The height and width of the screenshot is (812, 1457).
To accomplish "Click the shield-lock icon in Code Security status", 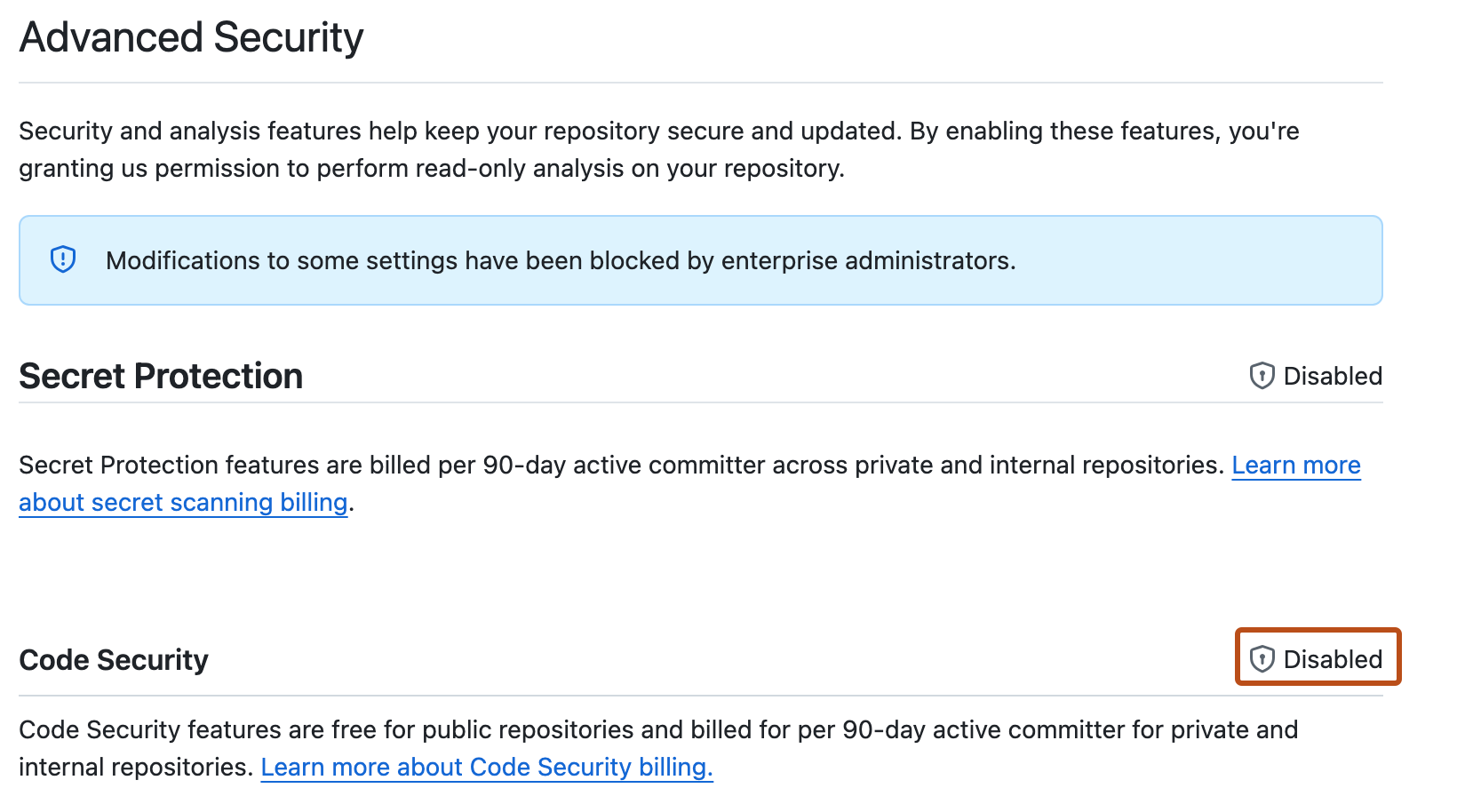I will pos(1262,658).
